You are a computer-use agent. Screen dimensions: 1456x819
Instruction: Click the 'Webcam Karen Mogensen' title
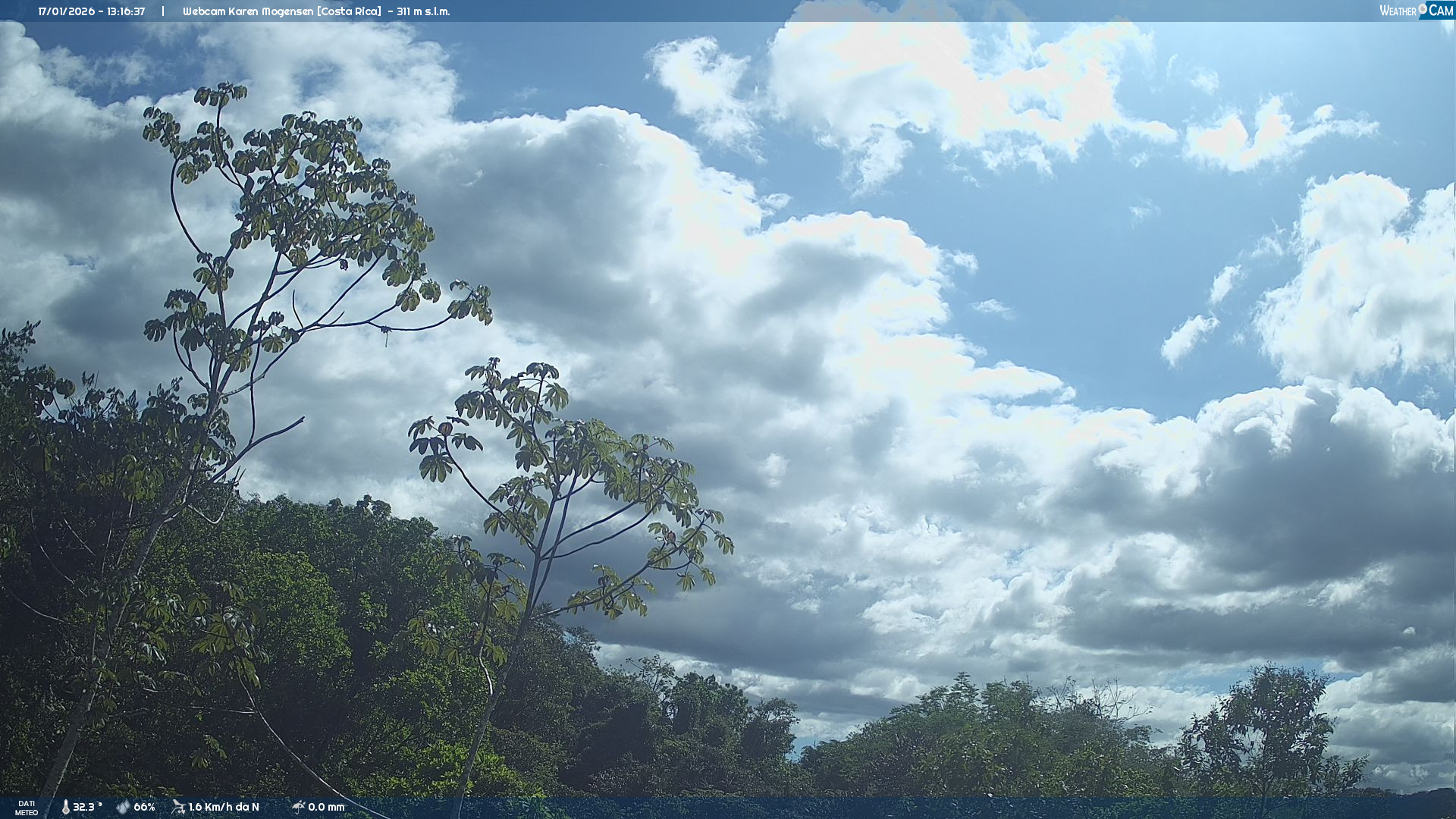pos(248,11)
